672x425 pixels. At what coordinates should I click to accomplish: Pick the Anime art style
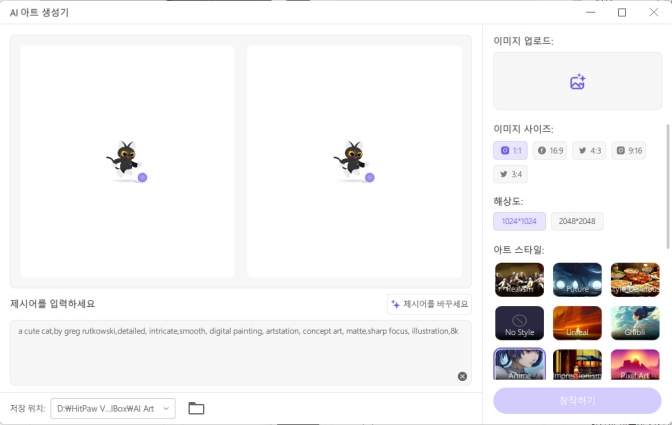[519, 364]
